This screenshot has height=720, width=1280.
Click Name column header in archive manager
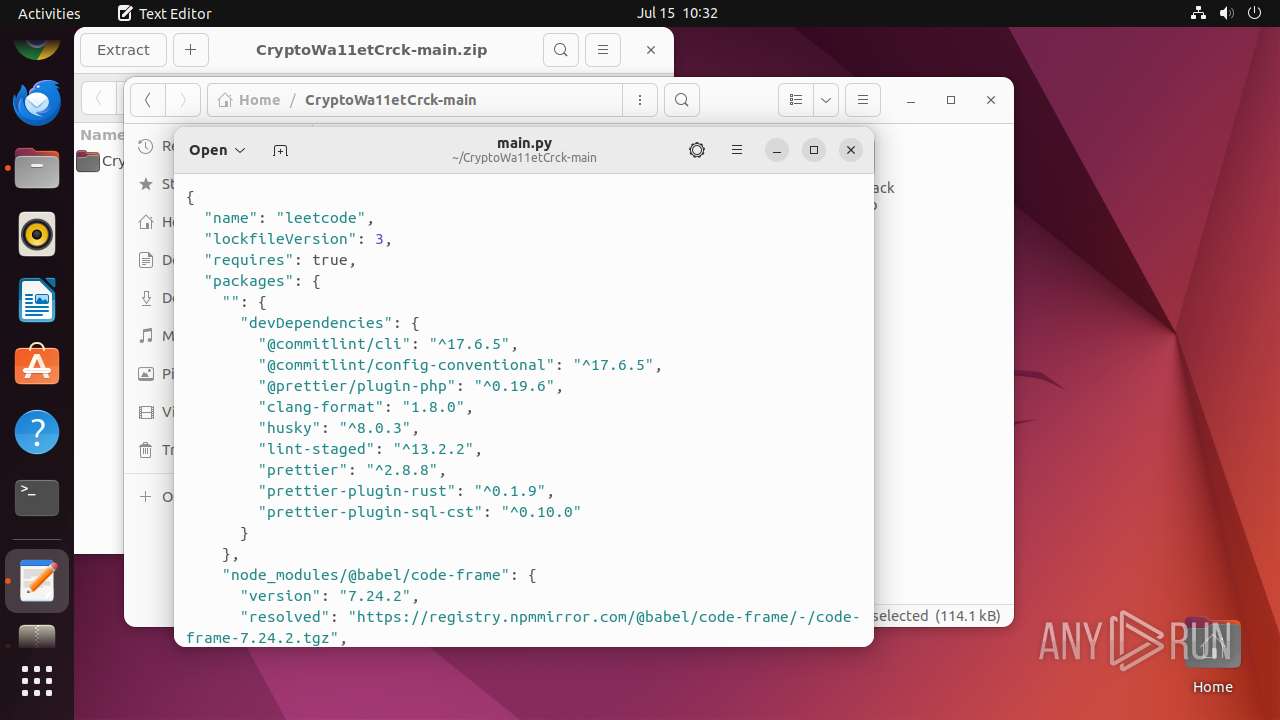(x=101, y=135)
